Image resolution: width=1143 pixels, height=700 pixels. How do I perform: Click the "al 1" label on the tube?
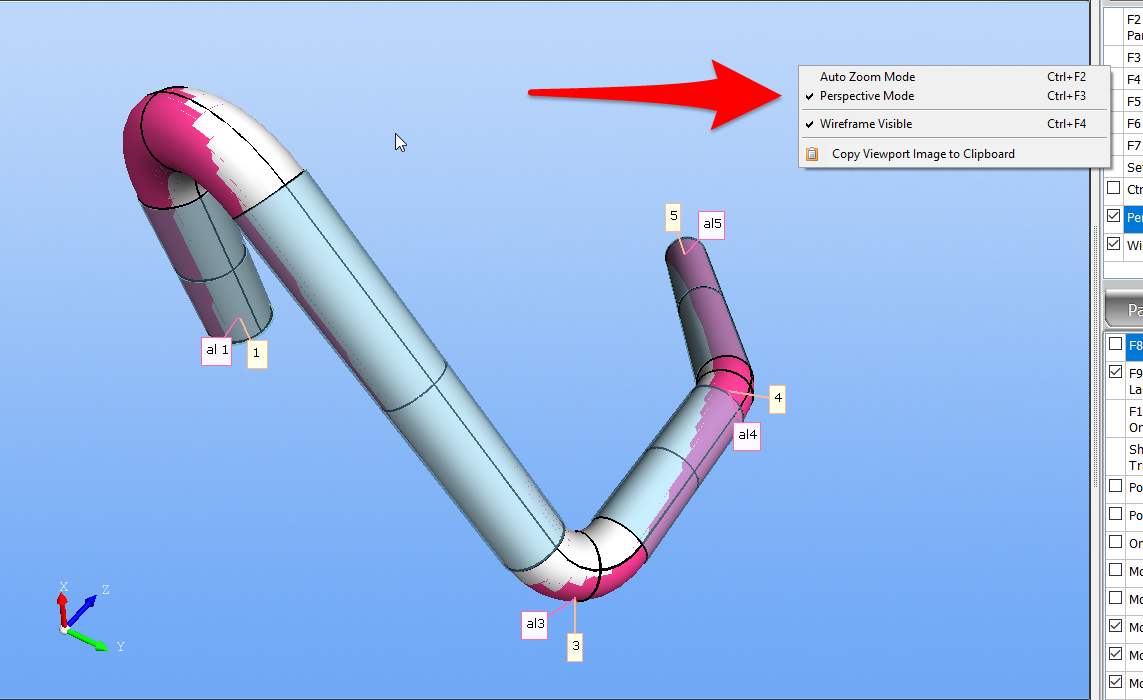tap(217, 350)
